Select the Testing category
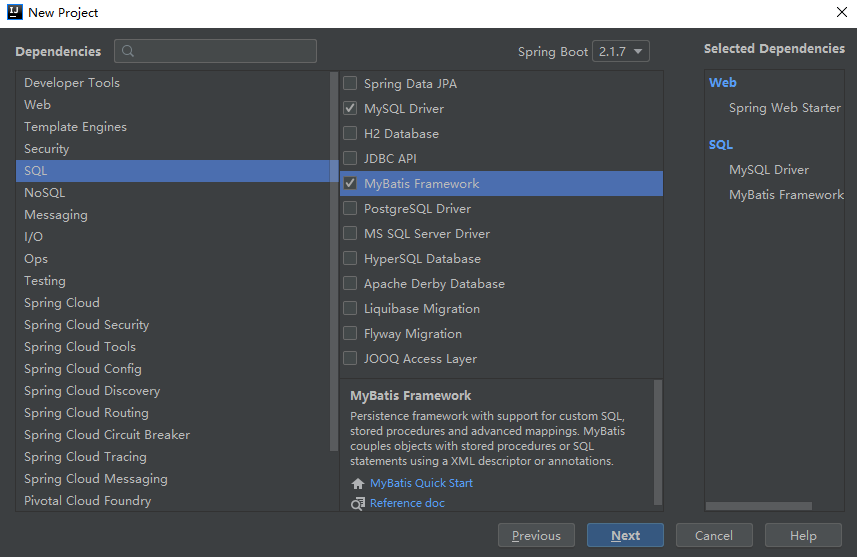This screenshot has width=857, height=557. tap(173, 280)
